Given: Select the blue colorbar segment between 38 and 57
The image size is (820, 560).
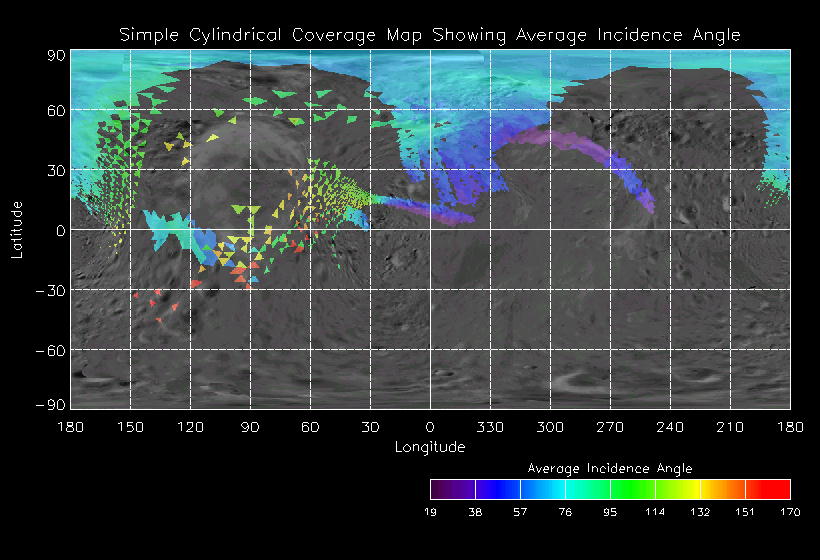Looking at the screenshot, I should pyautogui.click(x=498, y=489).
